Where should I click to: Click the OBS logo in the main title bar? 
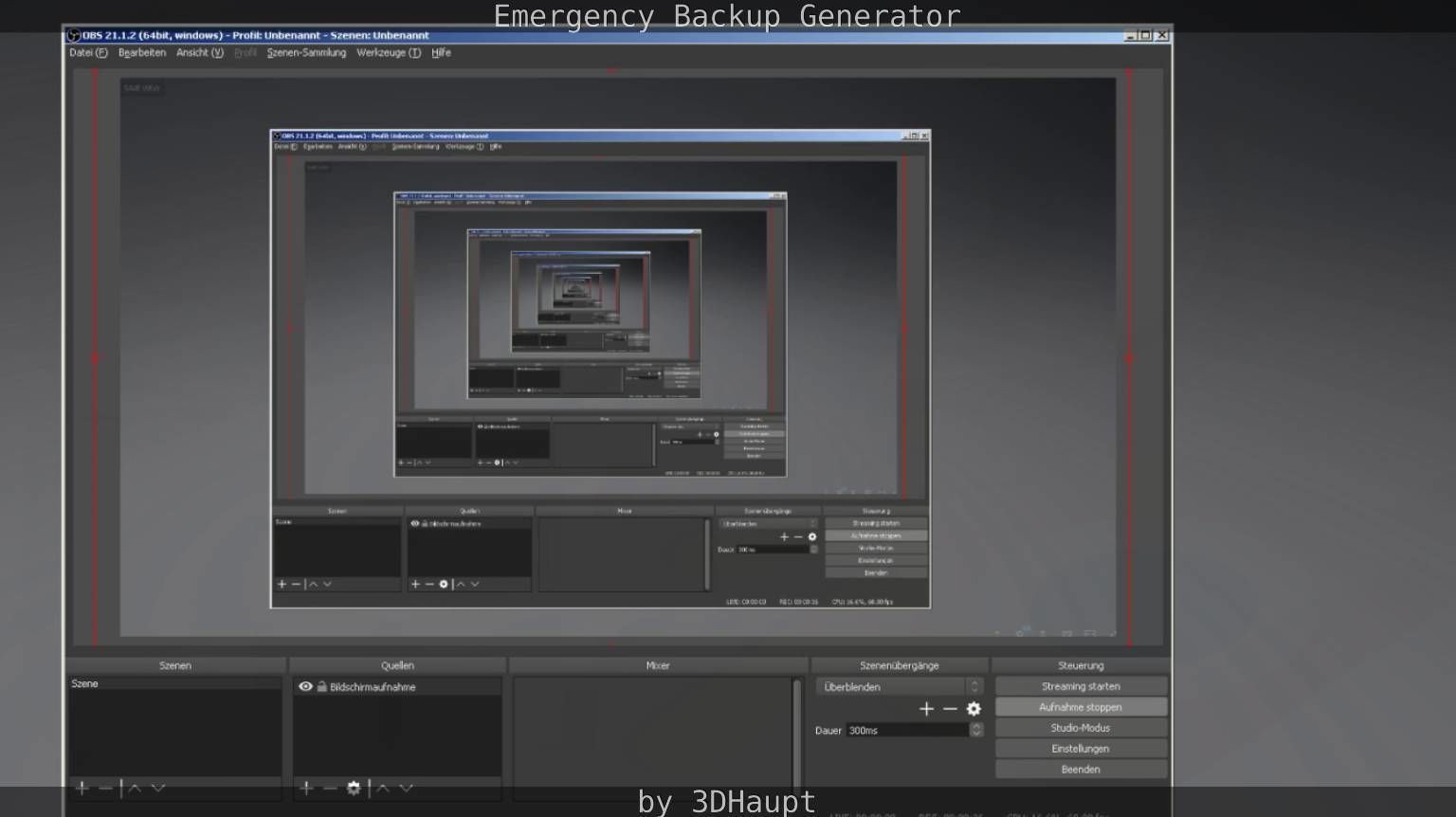click(x=73, y=35)
